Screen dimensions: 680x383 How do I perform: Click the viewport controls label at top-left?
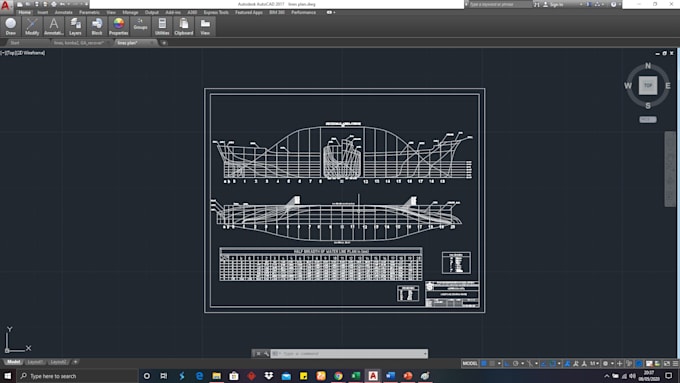[x=23, y=53]
